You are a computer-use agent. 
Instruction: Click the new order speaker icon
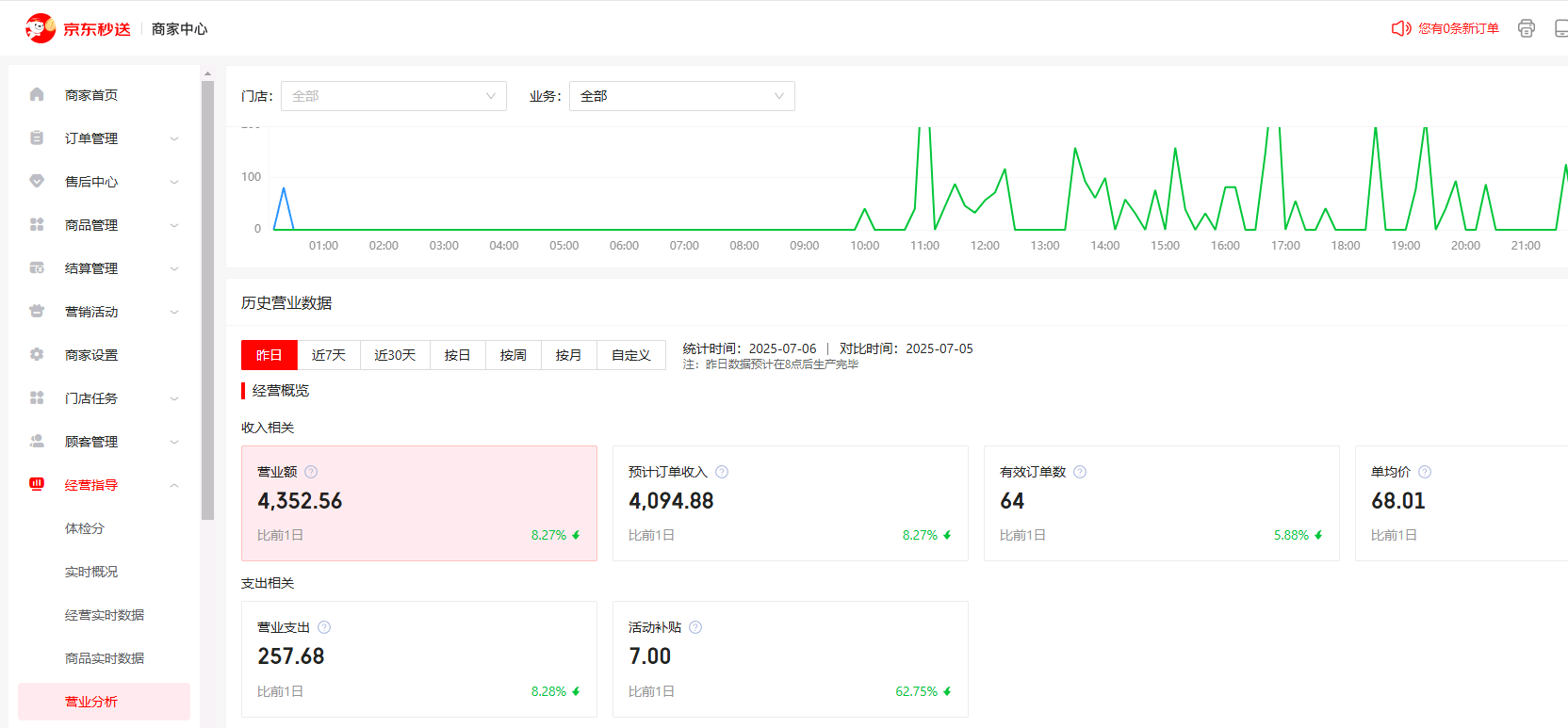click(1401, 28)
